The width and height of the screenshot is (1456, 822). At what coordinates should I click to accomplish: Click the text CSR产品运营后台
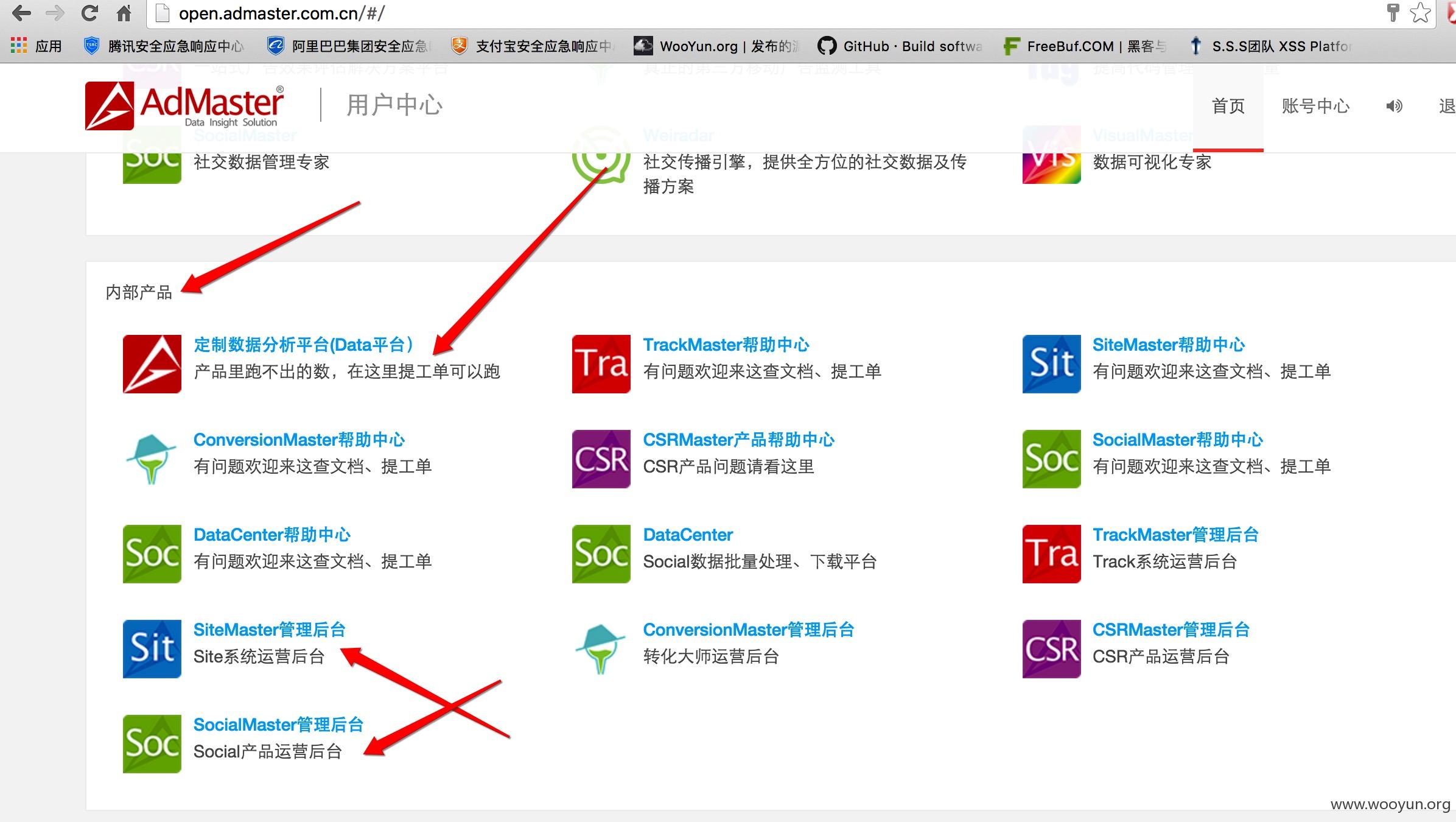[1161, 656]
